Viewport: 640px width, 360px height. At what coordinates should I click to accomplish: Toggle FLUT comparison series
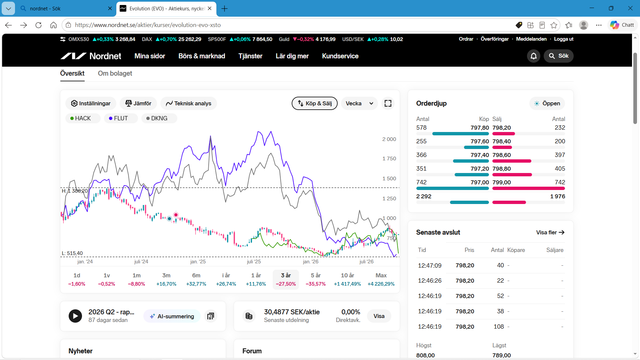(121, 118)
